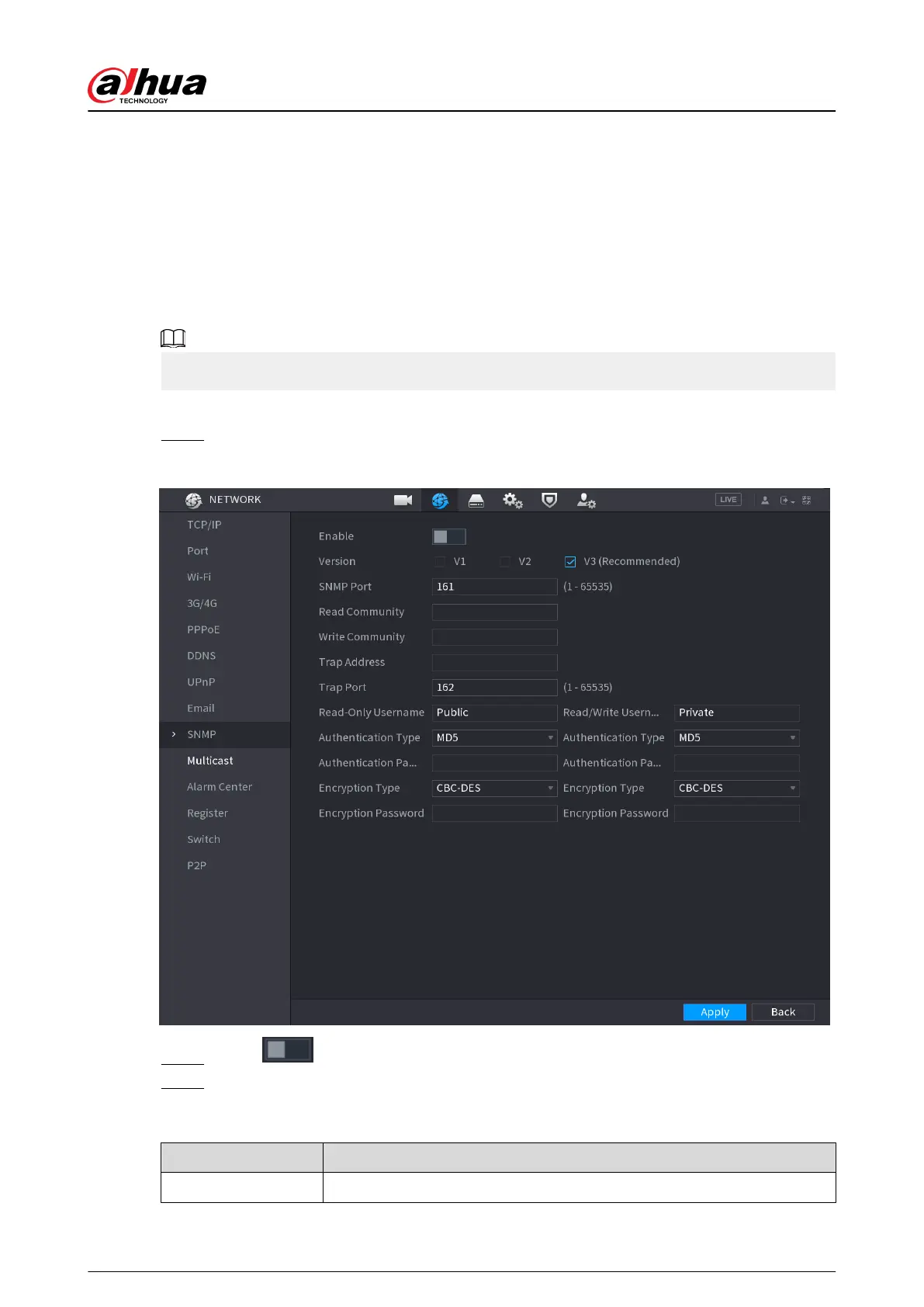Click the Back button
Screen dimensions: 924x1307
tap(783, 1012)
